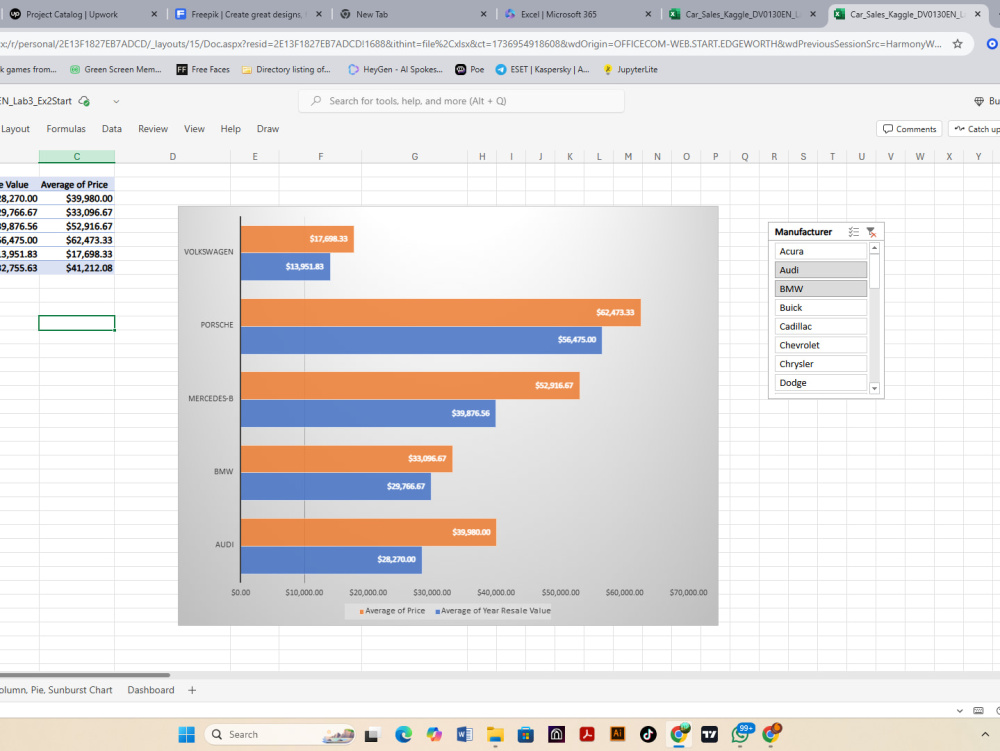Select the orange Porsche Average of Price bar
1000x751 pixels.
tap(441, 312)
